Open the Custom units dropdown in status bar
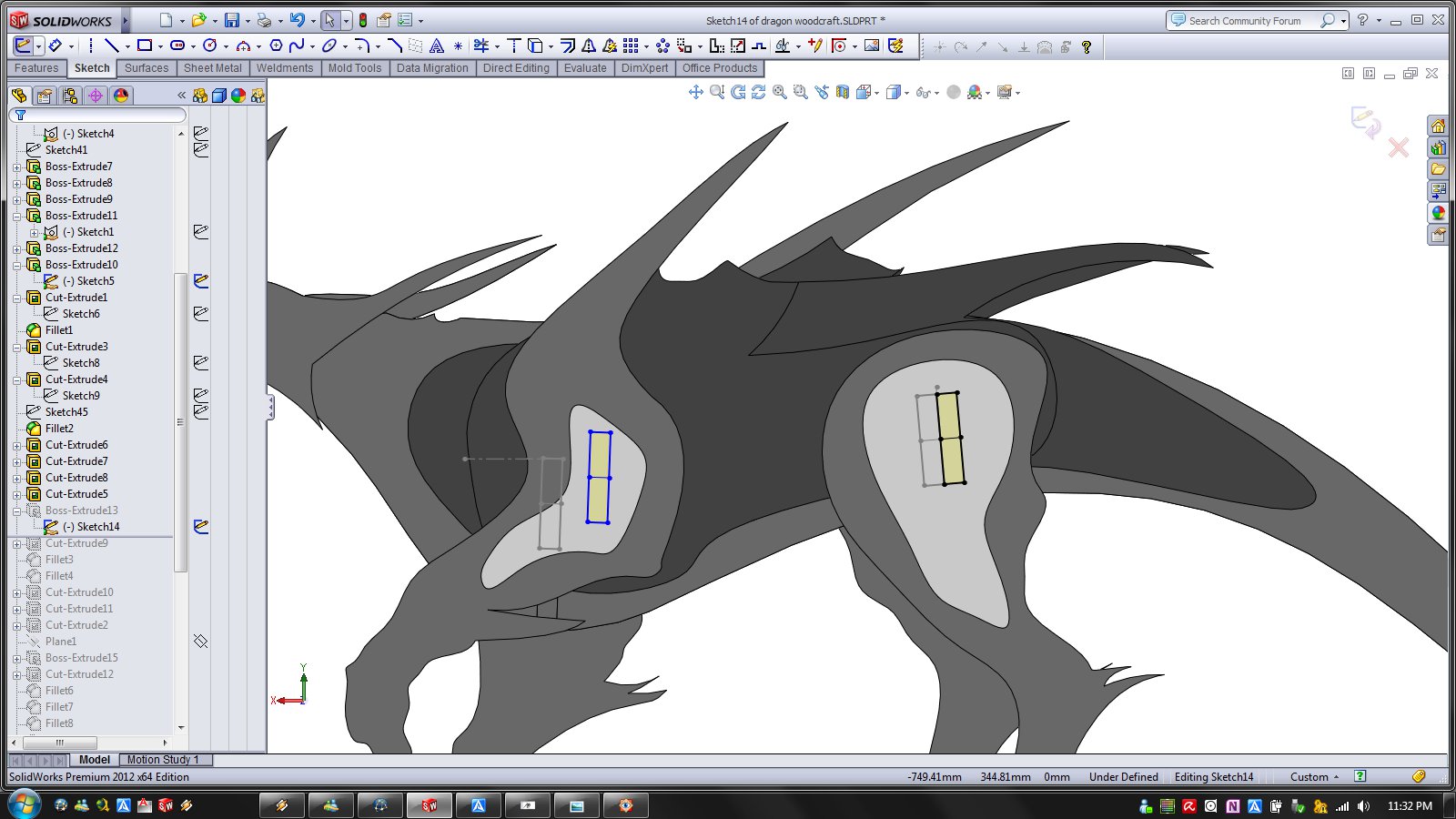Image resolution: width=1456 pixels, height=819 pixels. pyautogui.click(x=1315, y=777)
